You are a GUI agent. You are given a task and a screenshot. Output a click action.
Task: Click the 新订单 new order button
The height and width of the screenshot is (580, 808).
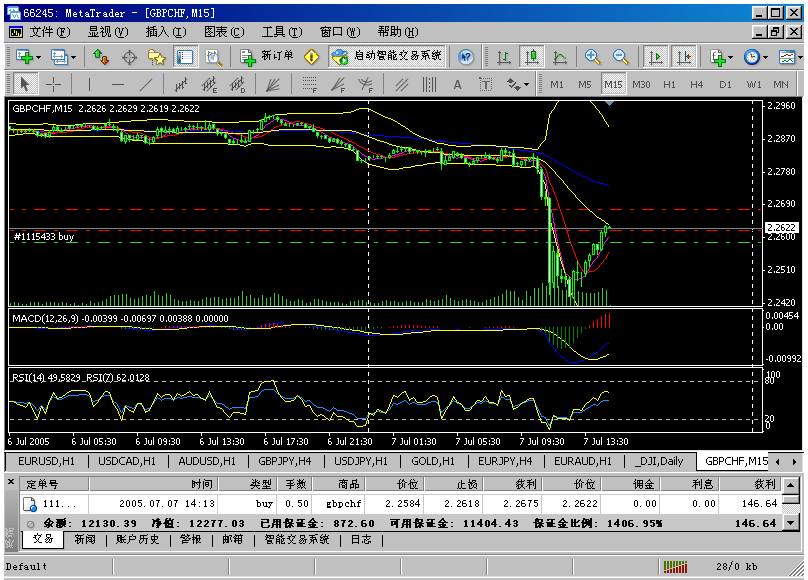point(267,57)
